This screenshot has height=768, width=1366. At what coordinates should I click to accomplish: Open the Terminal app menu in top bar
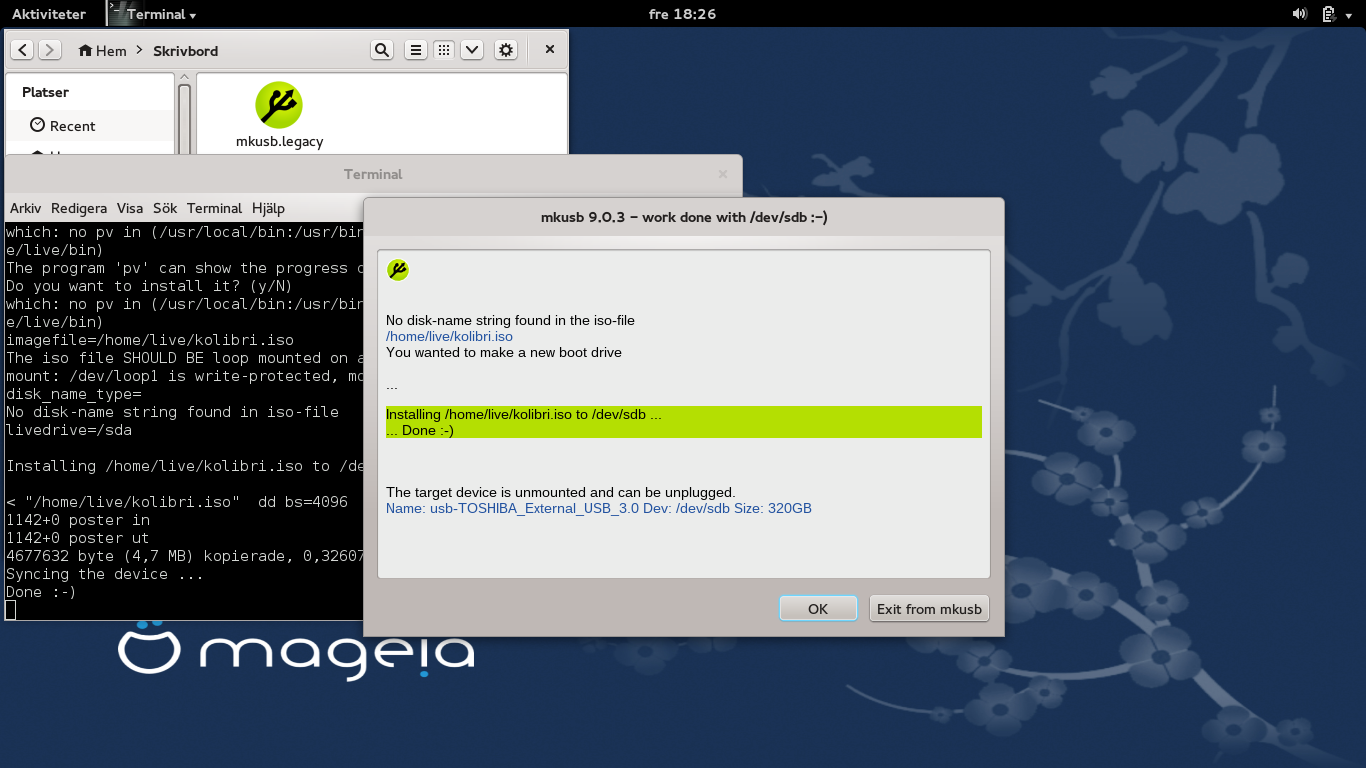tap(154, 14)
